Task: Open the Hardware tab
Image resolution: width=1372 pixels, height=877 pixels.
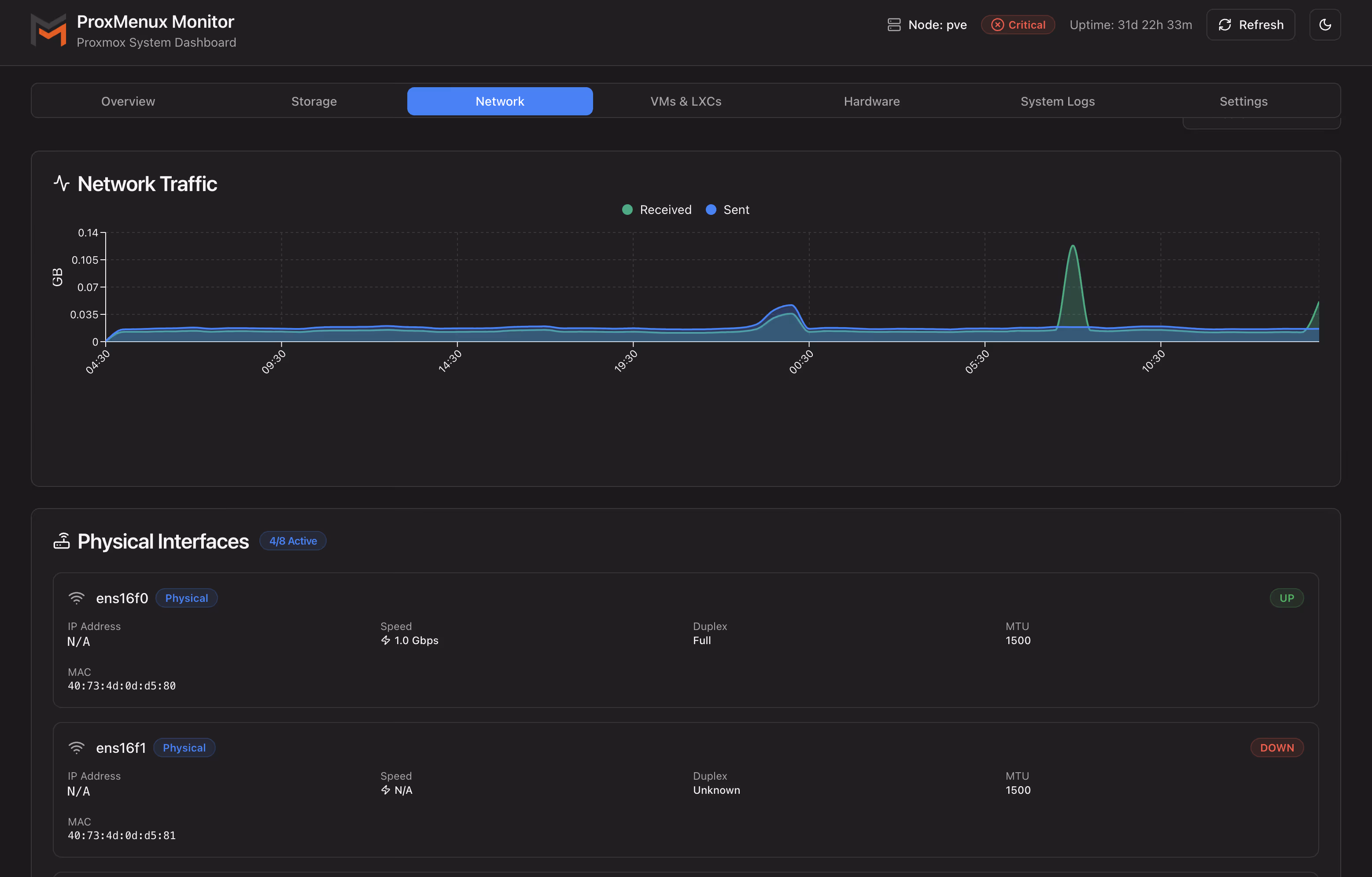Action: pos(871,101)
